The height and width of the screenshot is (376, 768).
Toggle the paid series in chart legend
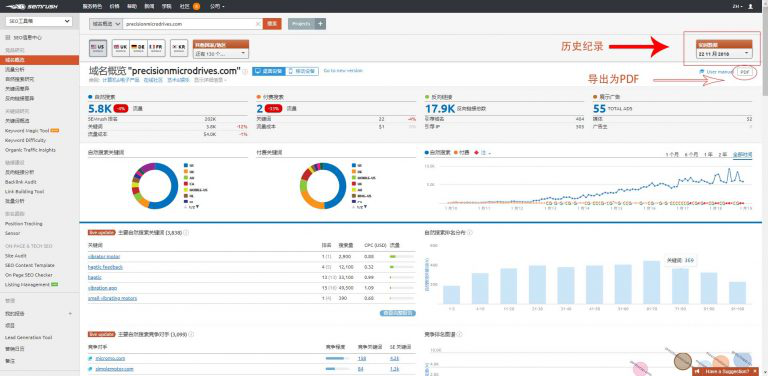[x=461, y=153]
